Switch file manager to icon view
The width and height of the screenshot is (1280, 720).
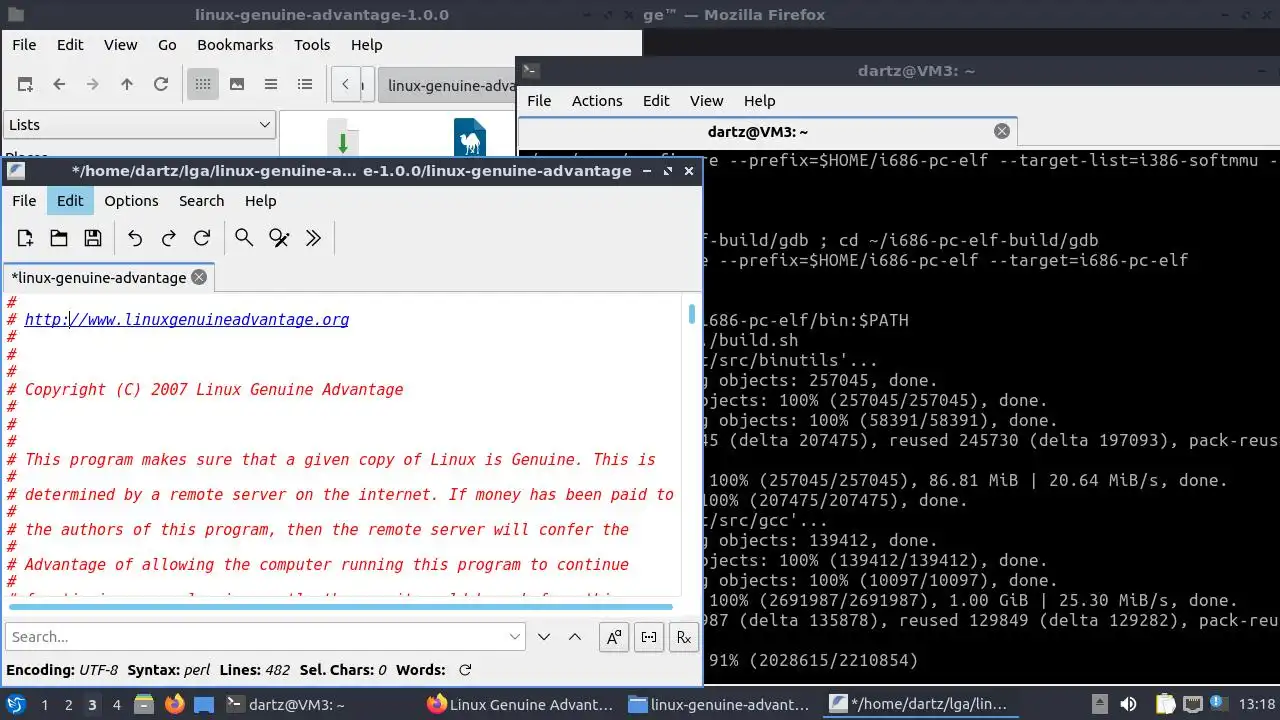(x=203, y=85)
